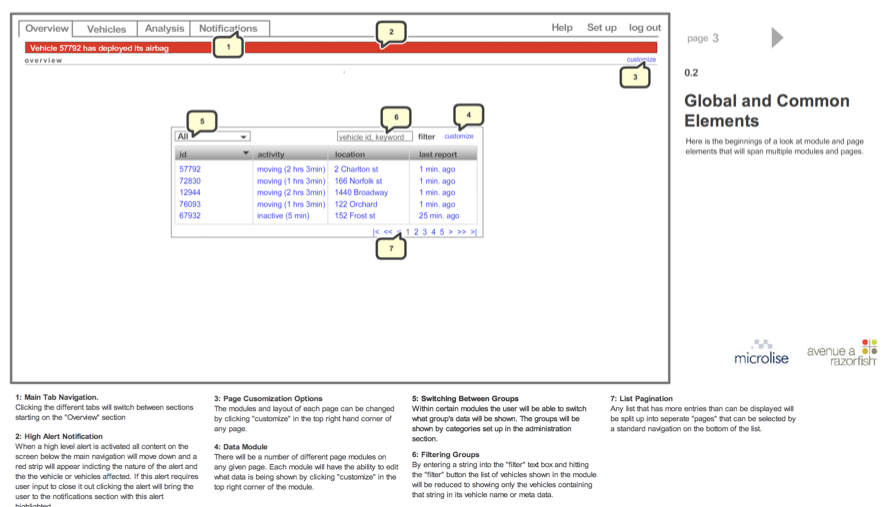
Task: Click the 25 min. ago last report
Action: pyautogui.click(x=439, y=216)
